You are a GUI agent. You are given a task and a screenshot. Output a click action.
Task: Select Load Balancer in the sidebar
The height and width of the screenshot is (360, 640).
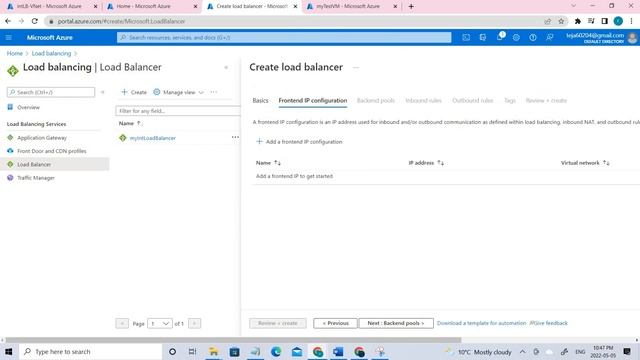55,164
